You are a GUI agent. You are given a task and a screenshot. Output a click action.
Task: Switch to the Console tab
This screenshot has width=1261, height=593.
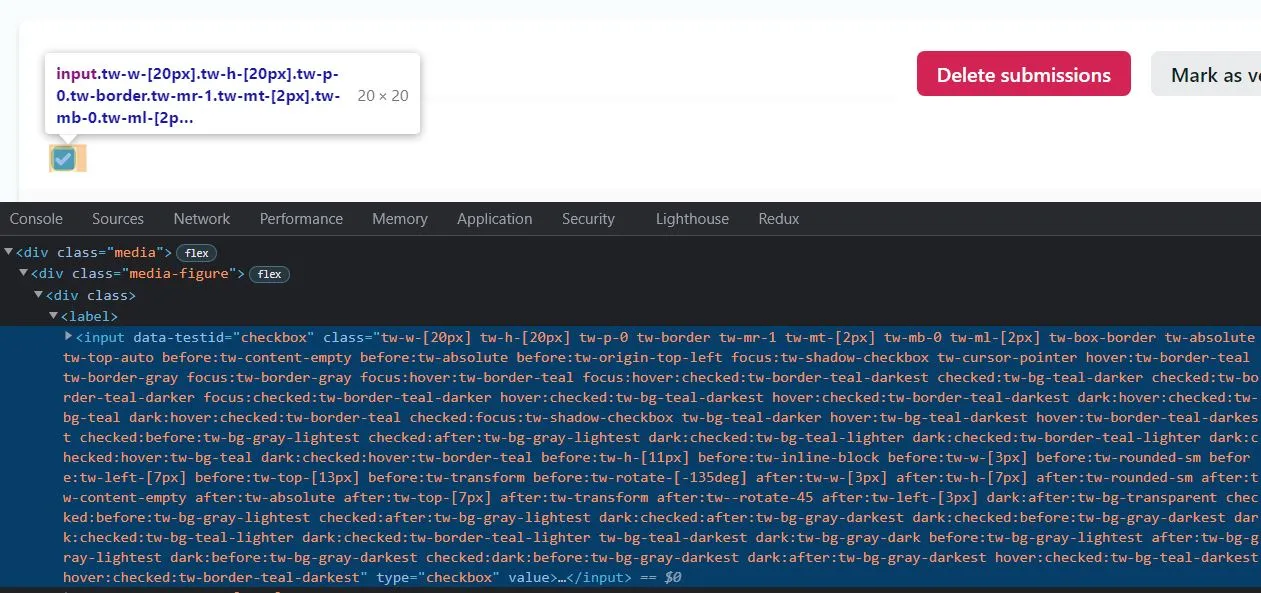36,218
